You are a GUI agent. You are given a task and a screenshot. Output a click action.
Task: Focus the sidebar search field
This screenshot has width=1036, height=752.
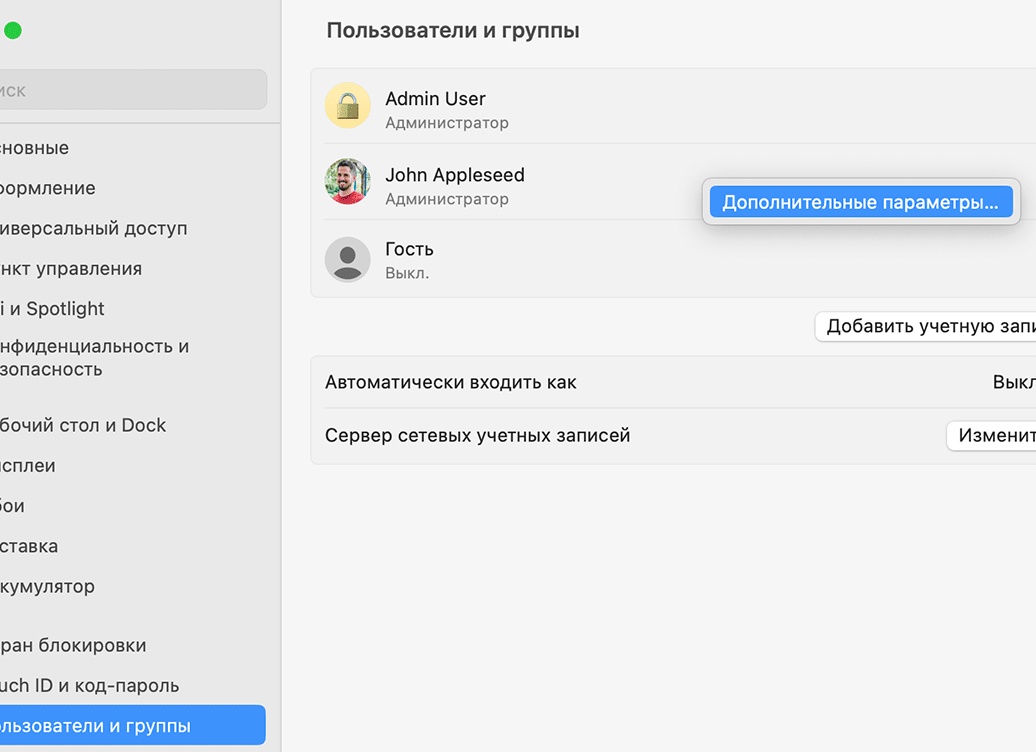coord(133,90)
